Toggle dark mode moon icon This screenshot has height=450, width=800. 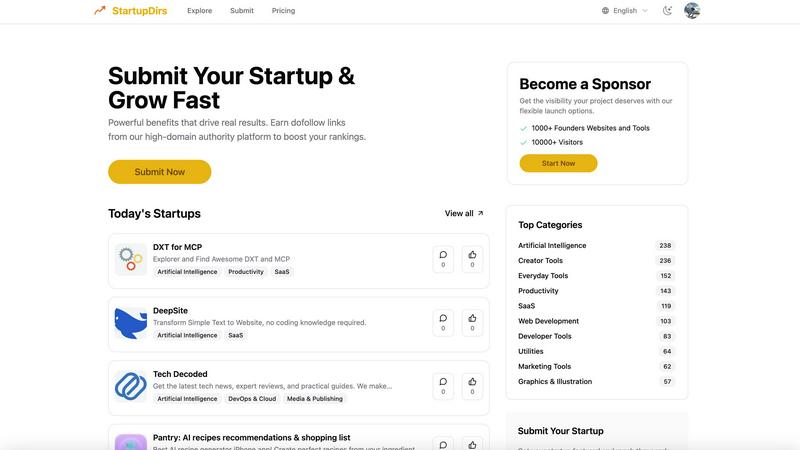667,11
